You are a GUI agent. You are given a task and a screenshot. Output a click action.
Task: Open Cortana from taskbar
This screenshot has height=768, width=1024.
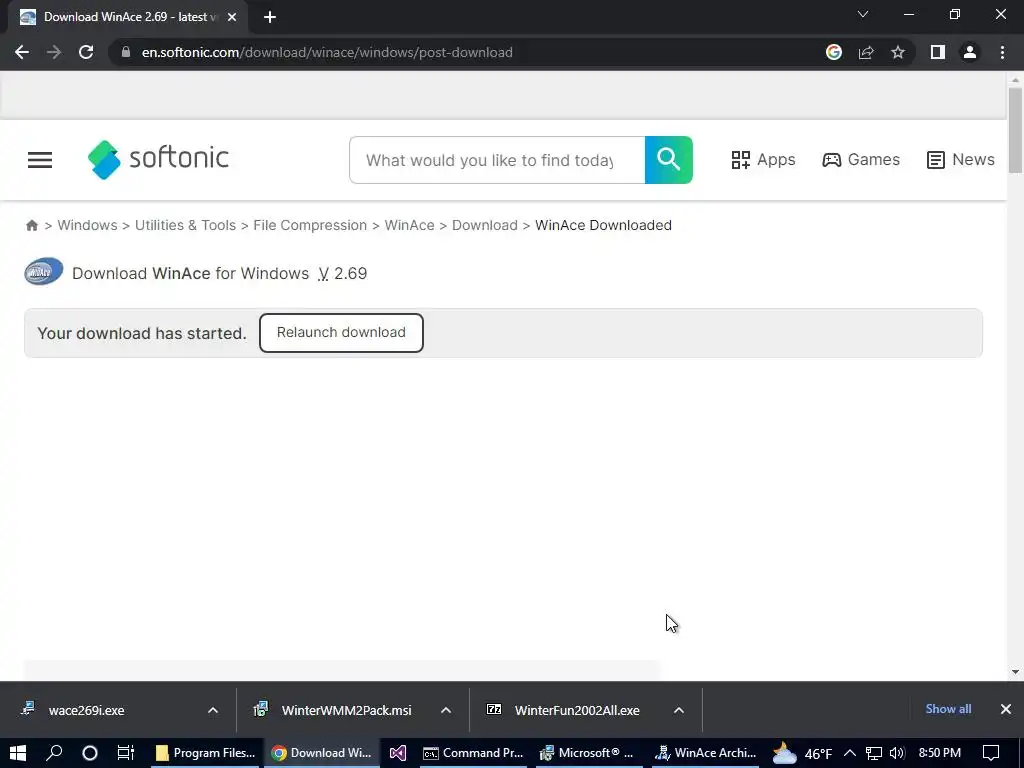pyautogui.click(x=89, y=753)
